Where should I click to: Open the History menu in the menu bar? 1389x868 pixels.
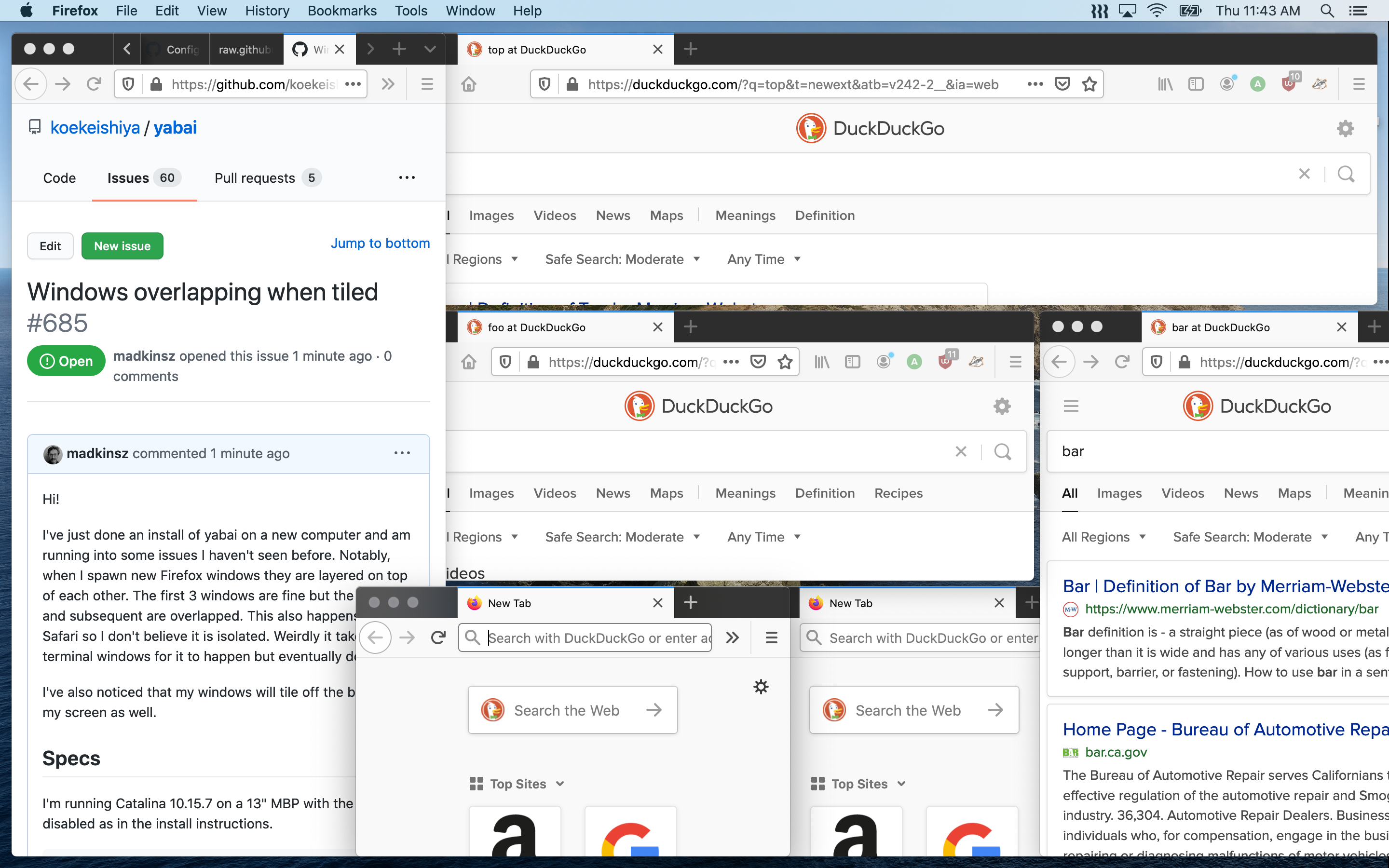pos(267,10)
